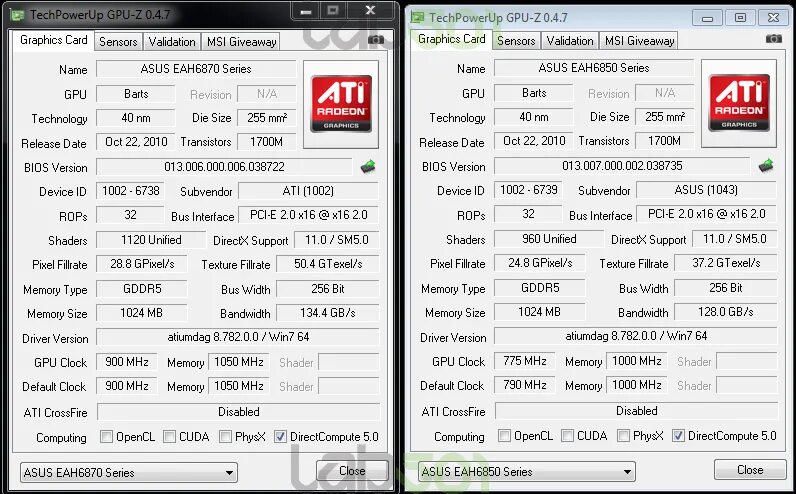Click the BIOS save chip icon in EAH6870 window
The width and height of the screenshot is (796, 494).
368,167
